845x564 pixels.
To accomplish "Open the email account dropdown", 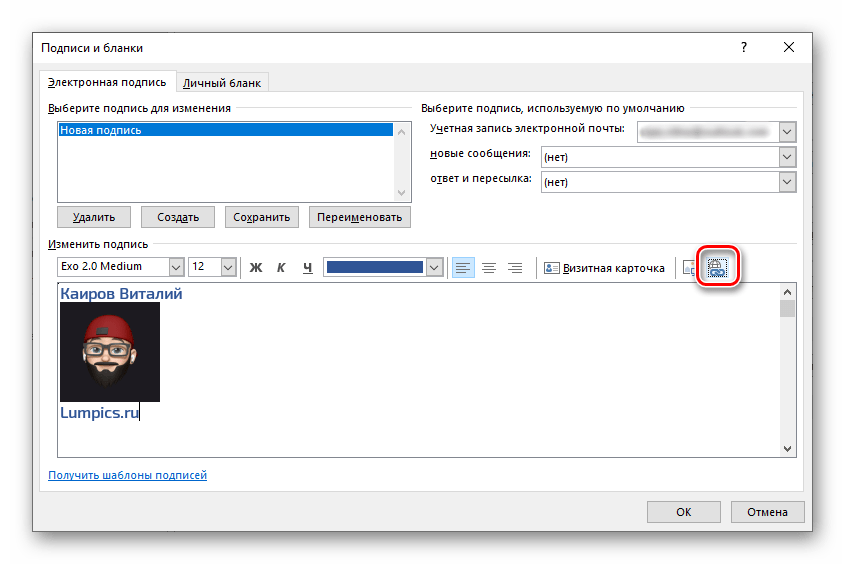I will pos(787,132).
